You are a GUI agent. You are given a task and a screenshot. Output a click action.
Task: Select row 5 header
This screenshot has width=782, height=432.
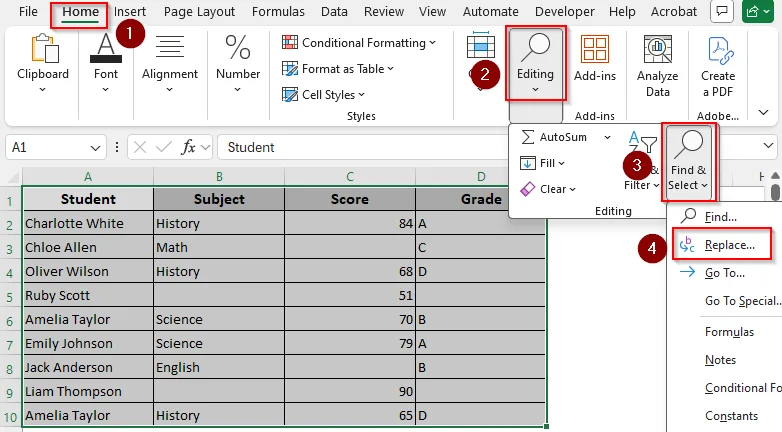pyautogui.click(x=10, y=296)
